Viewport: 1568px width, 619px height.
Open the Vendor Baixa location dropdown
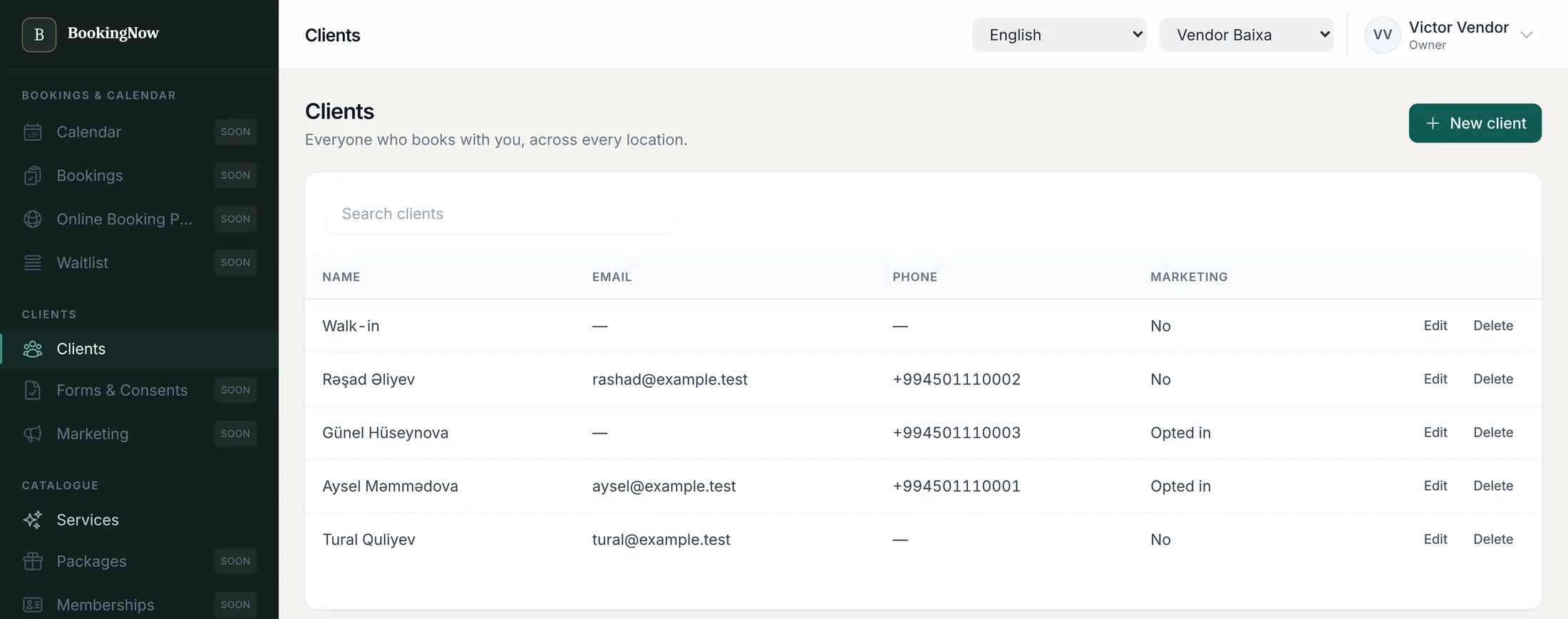click(x=1247, y=35)
